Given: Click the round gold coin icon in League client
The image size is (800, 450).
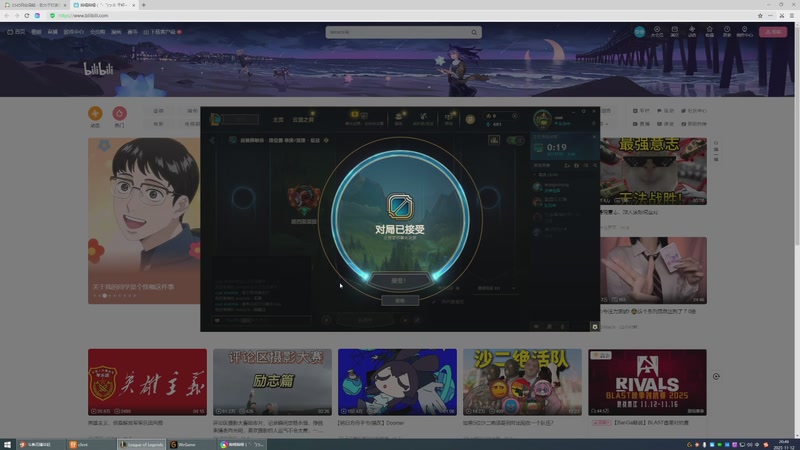Looking at the screenshot, I should pyautogui.click(x=470, y=119).
